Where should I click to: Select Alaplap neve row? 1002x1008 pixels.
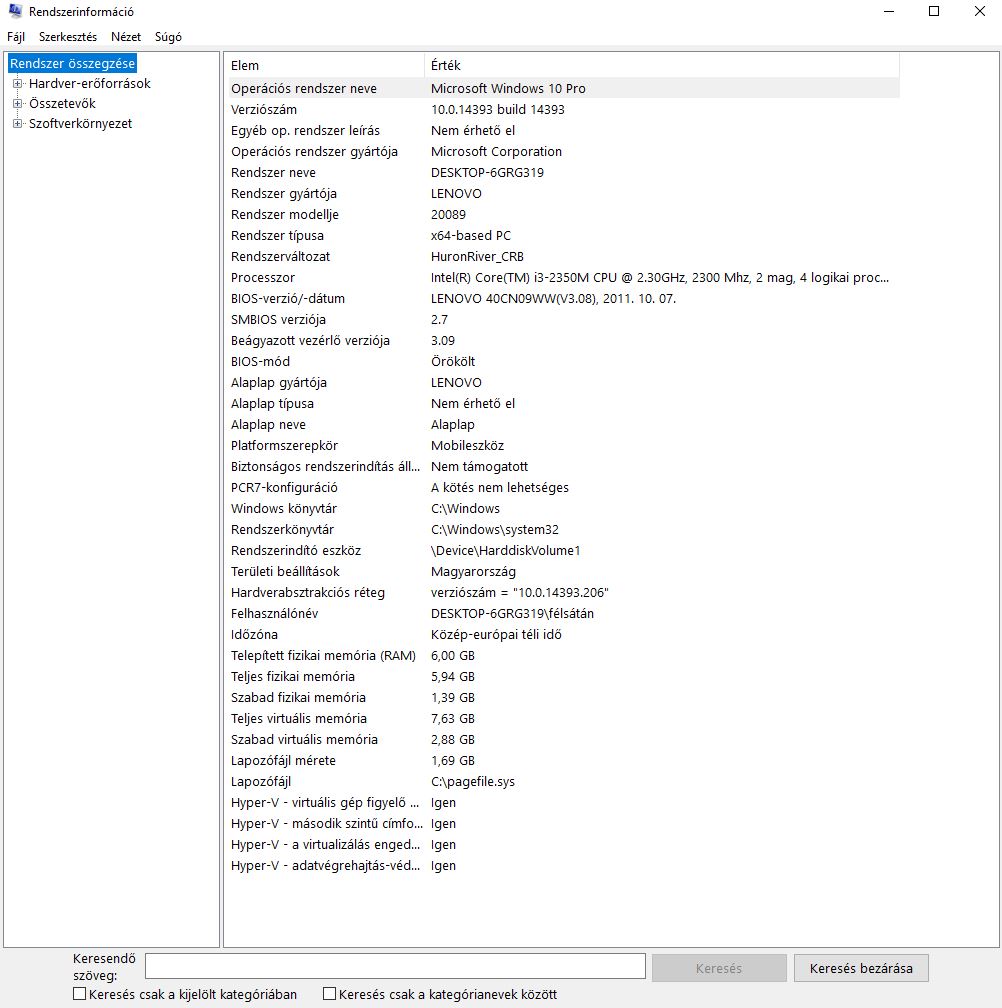tap(564, 424)
